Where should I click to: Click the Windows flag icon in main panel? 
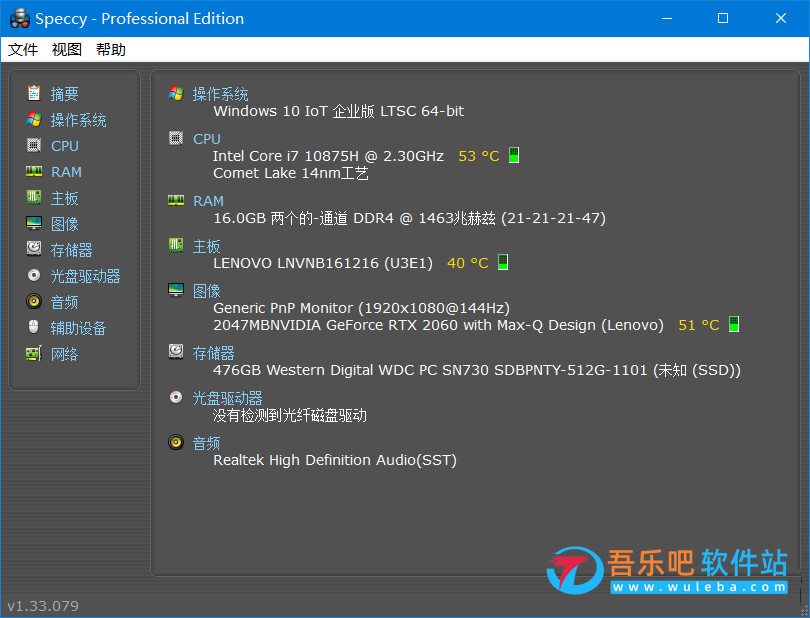(176, 94)
